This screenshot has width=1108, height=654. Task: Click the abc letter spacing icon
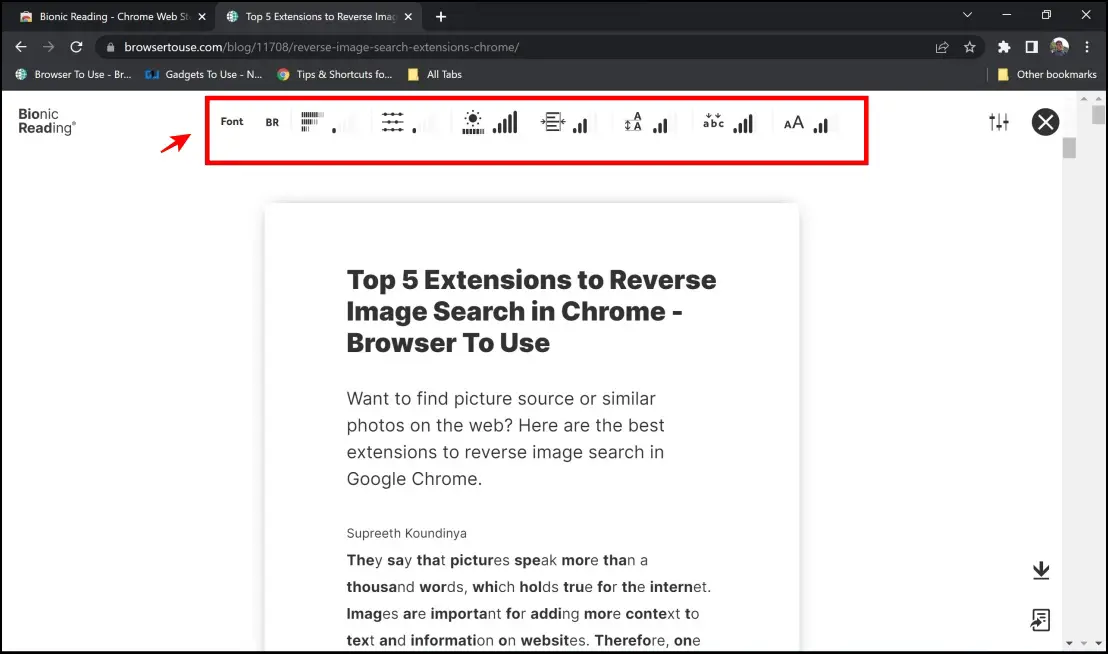pos(713,121)
